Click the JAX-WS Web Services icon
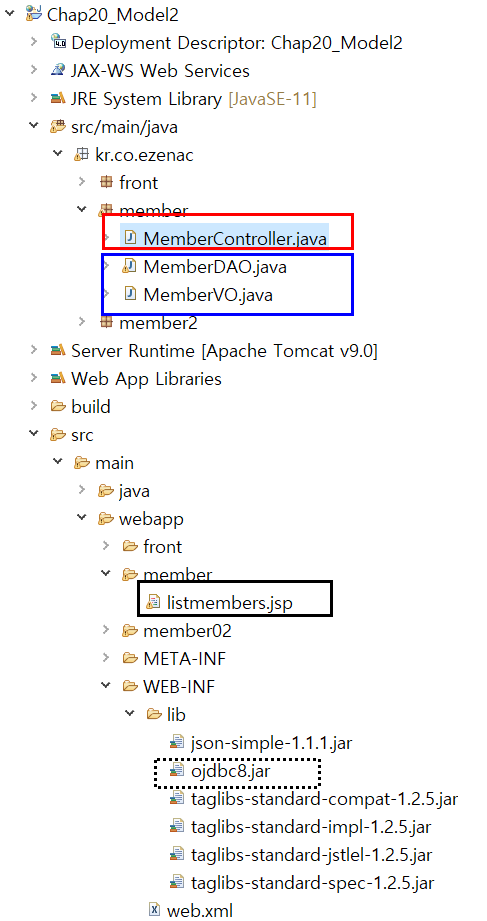The image size is (487, 921). tap(58, 70)
